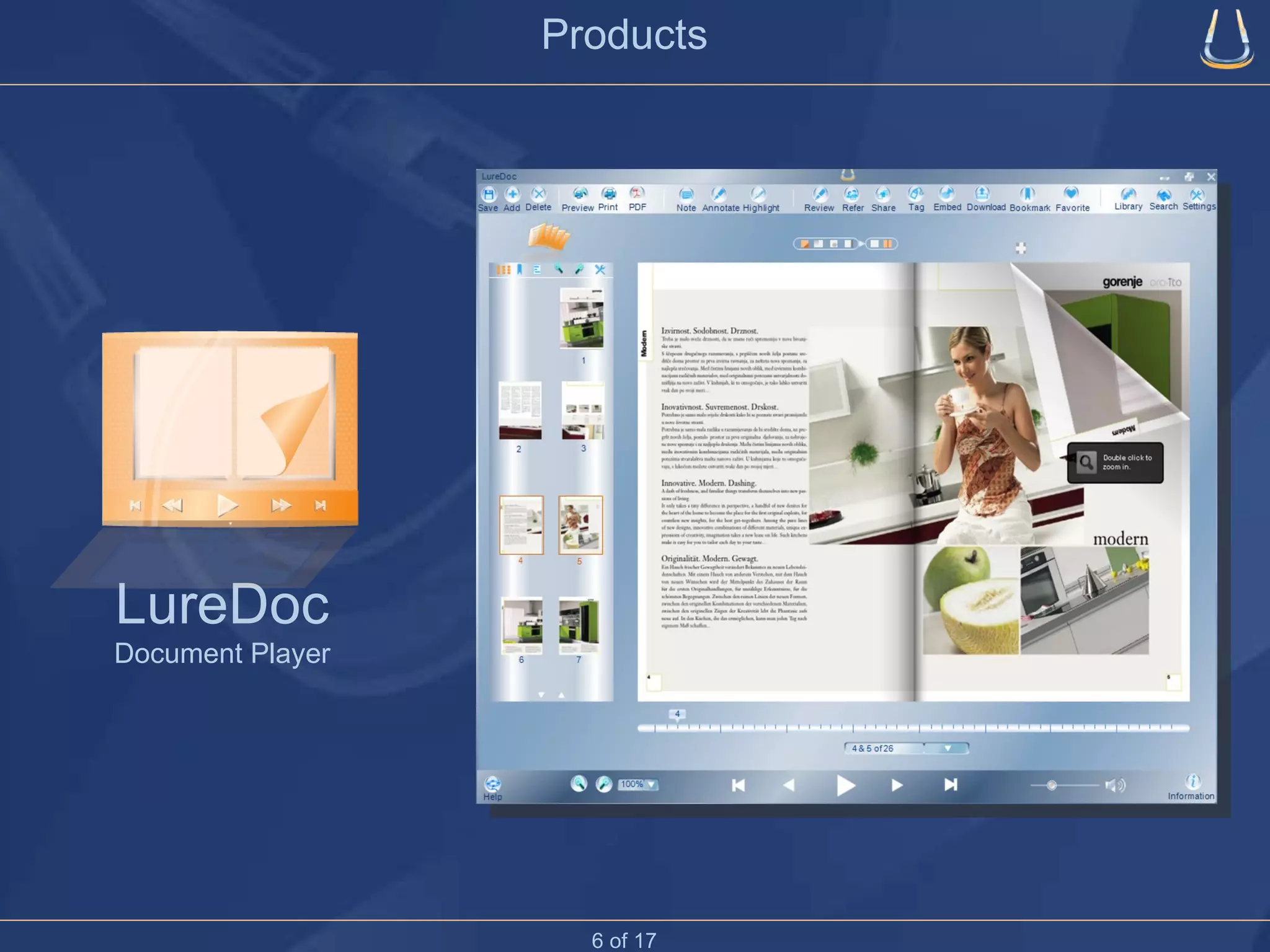Export using the PDF icon
This screenshot has height=952, width=1270.
(637, 194)
